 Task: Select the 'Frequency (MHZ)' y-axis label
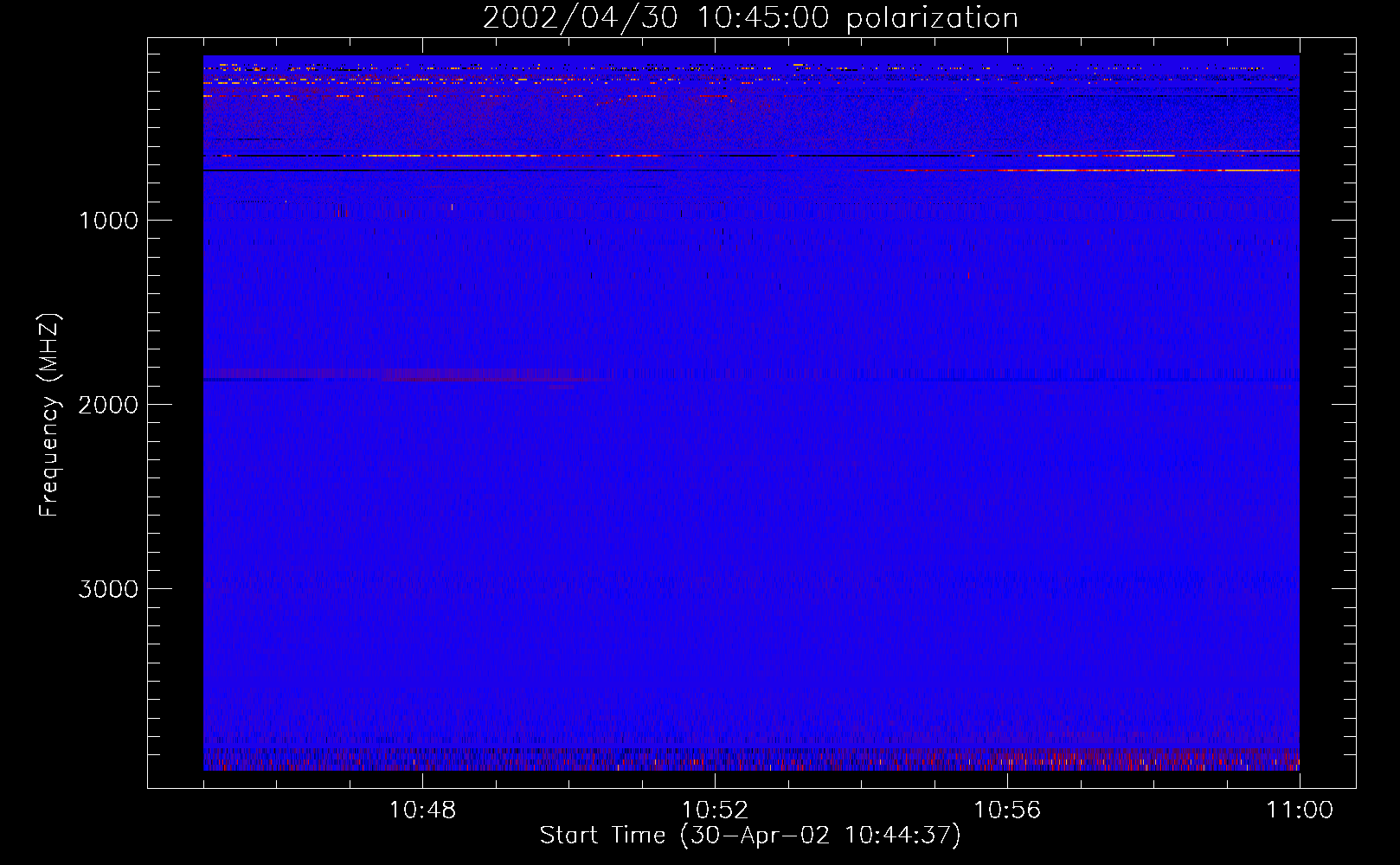click(50, 415)
